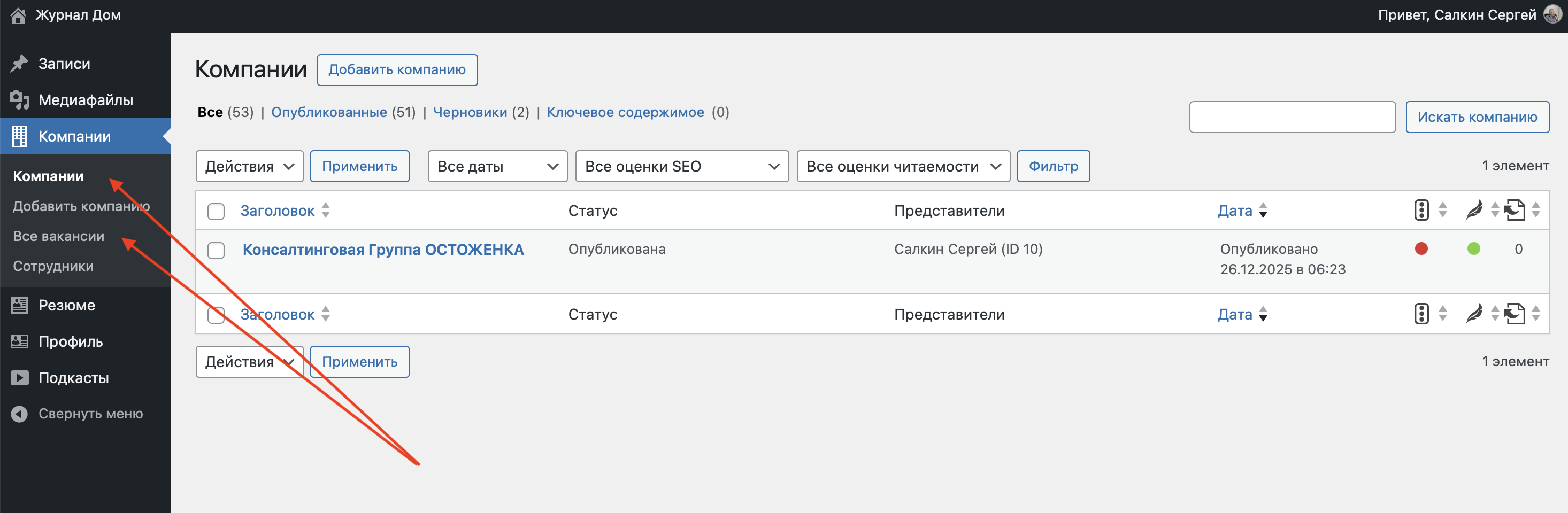Toggle the select-all checkbox in table footer

216,315
